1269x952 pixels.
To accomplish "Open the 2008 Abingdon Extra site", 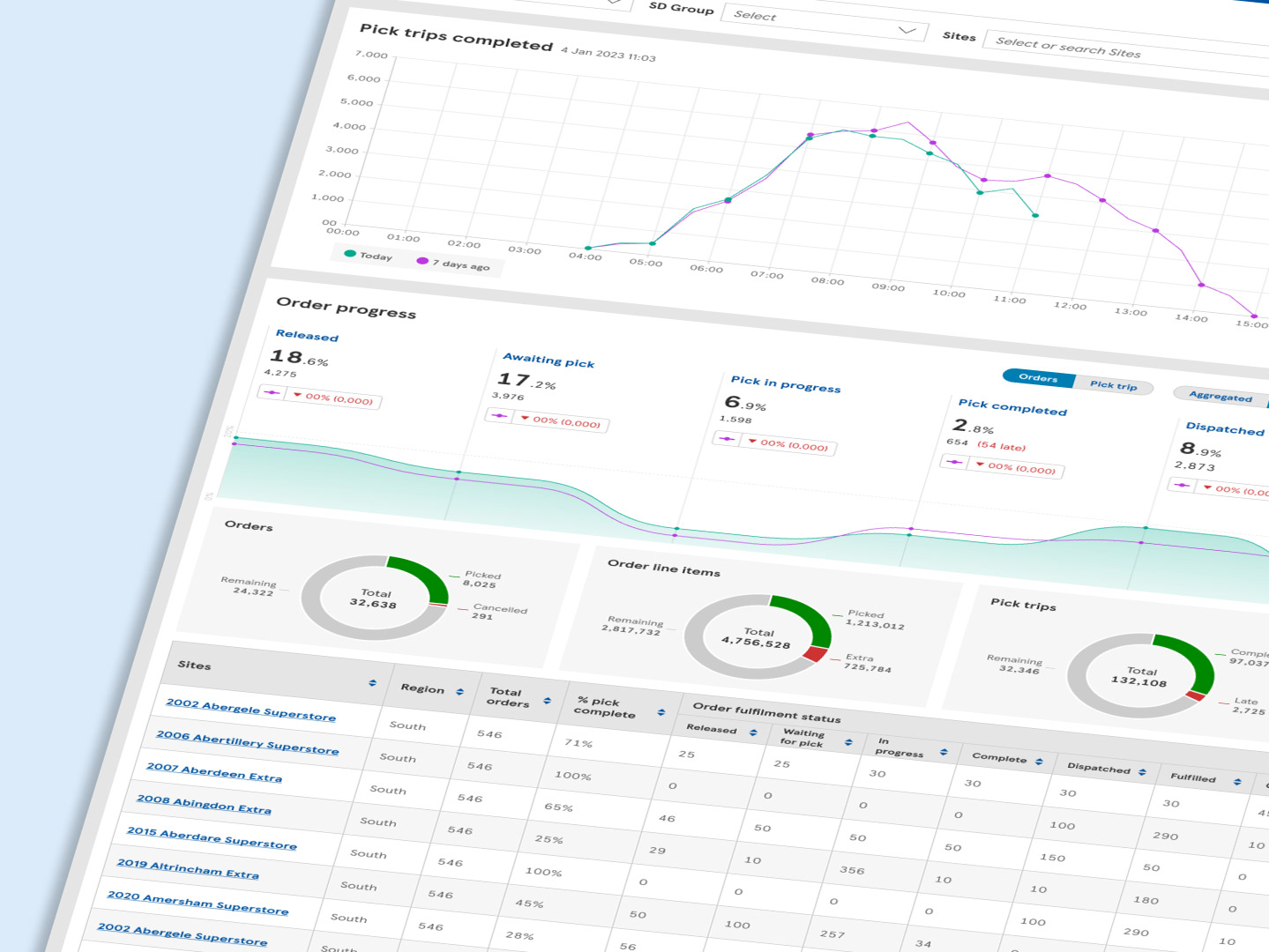I will click(x=204, y=804).
